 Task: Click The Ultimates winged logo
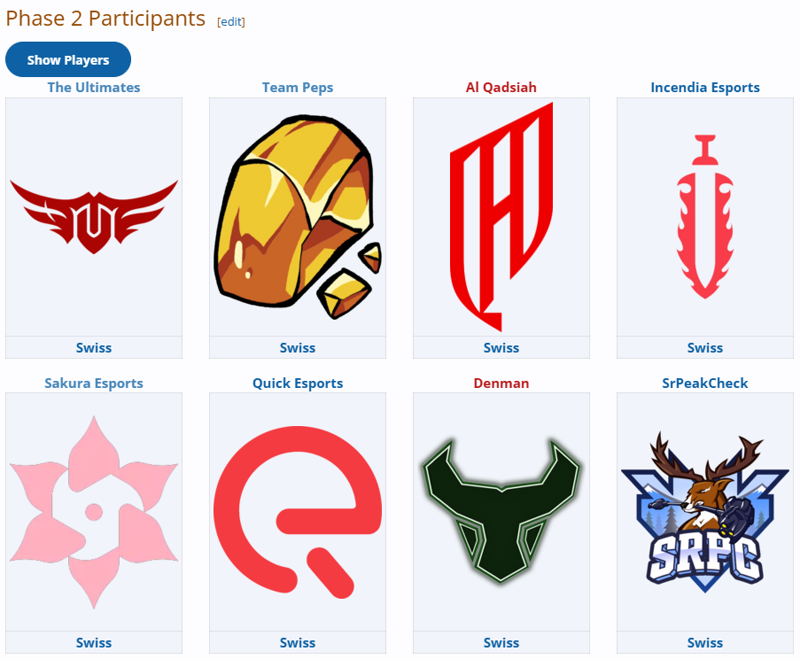[94, 217]
